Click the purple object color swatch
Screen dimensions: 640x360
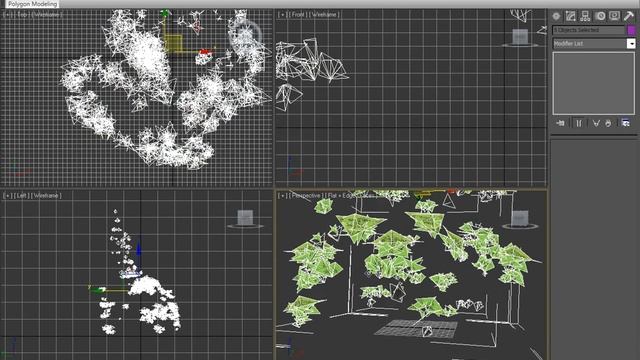pos(631,30)
